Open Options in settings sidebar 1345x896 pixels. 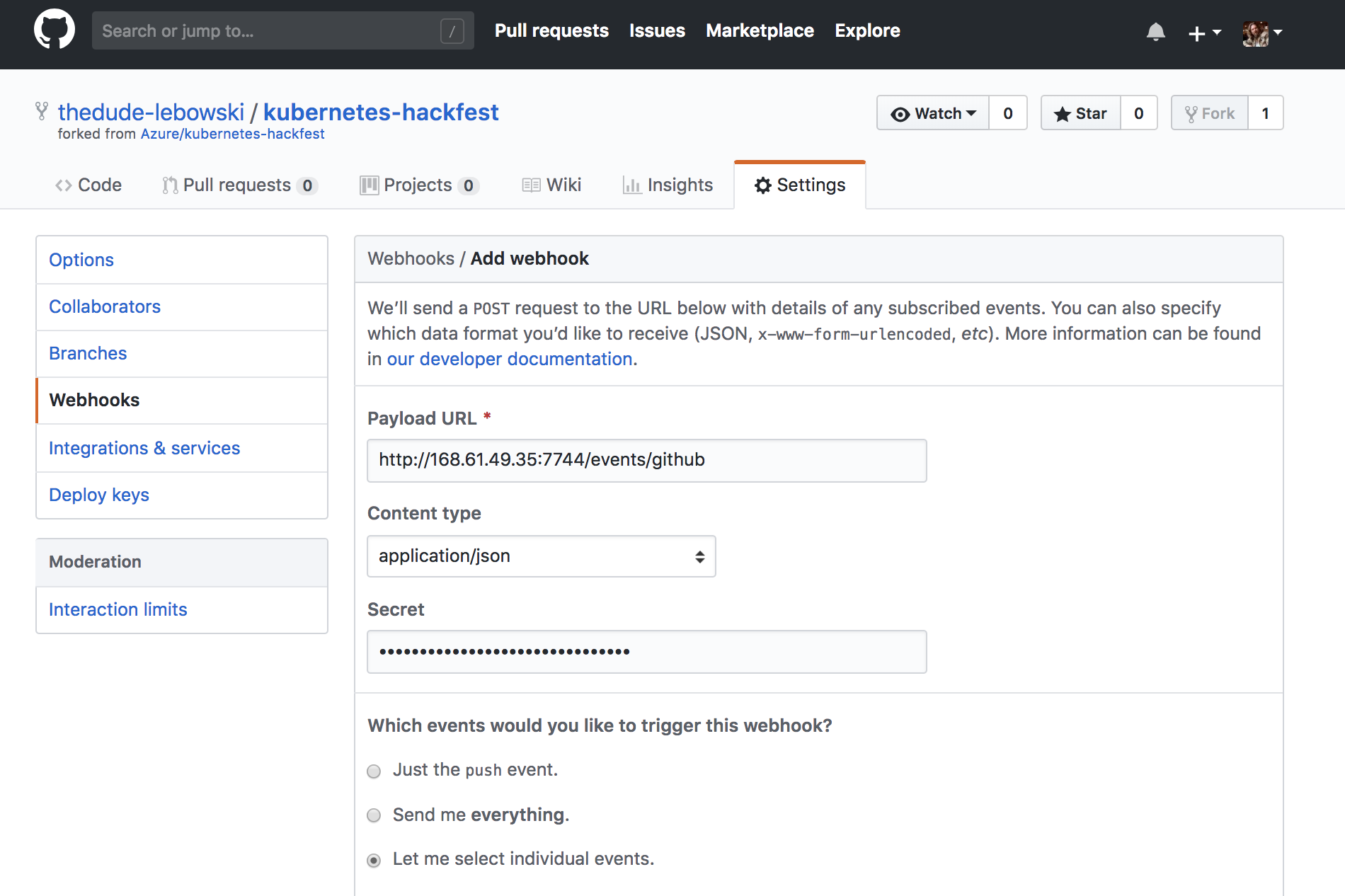pos(182,260)
